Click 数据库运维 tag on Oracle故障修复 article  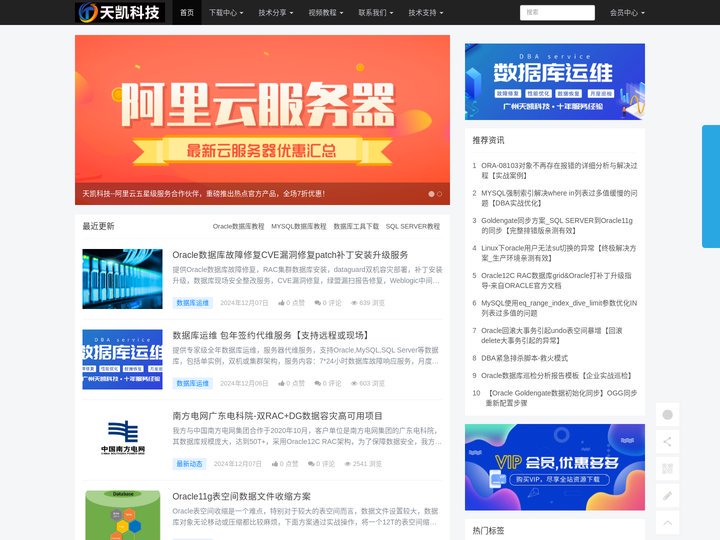pyautogui.click(x=192, y=303)
